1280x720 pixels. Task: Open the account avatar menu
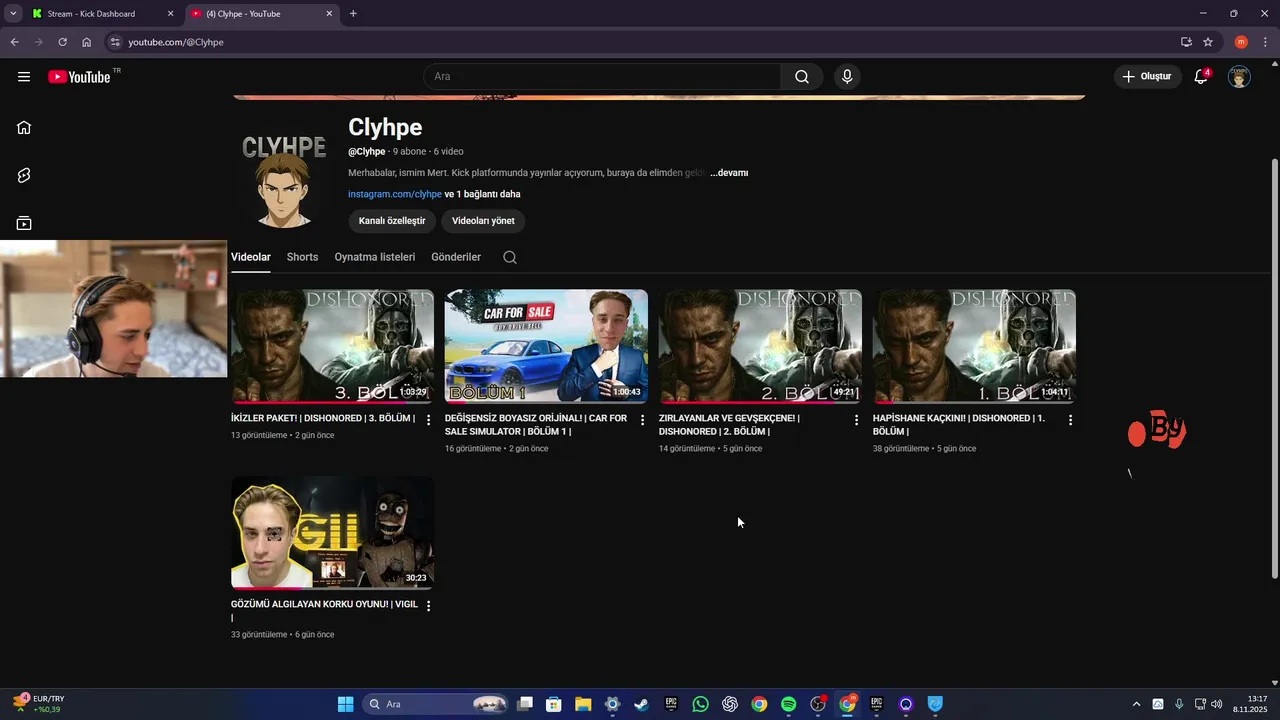1239,77
